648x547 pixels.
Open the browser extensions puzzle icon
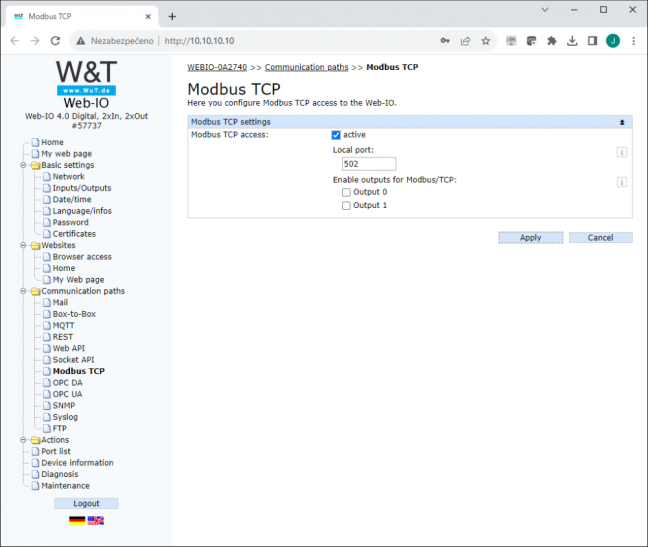[552, 40]
